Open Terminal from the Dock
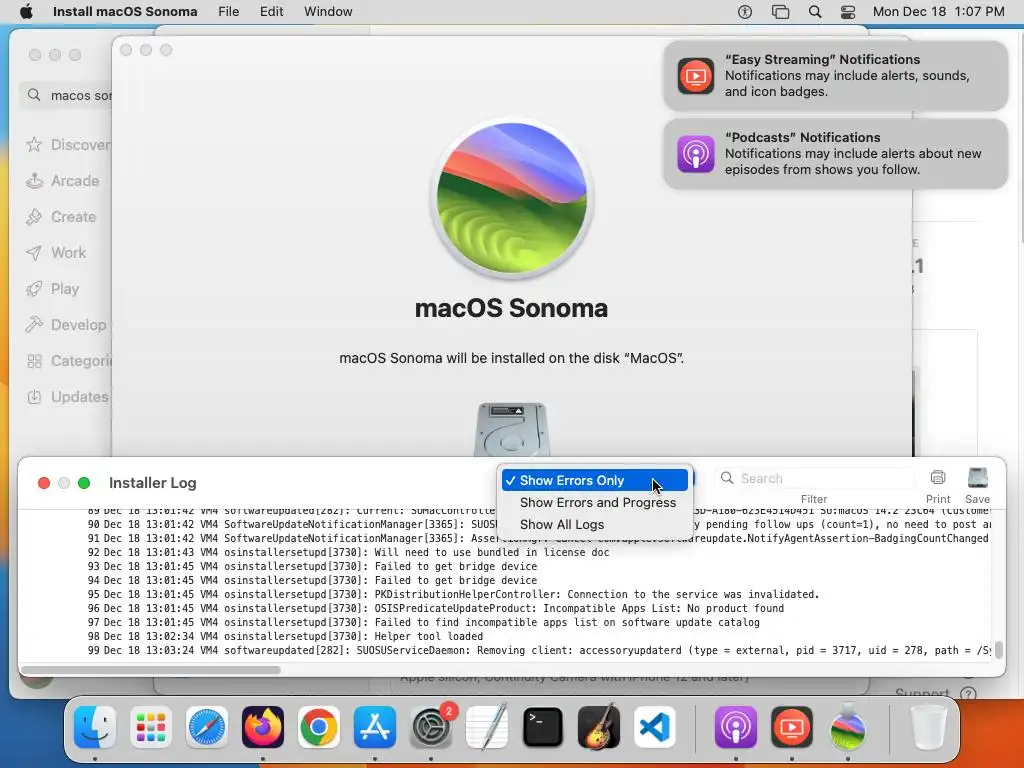 click(543, 727)
